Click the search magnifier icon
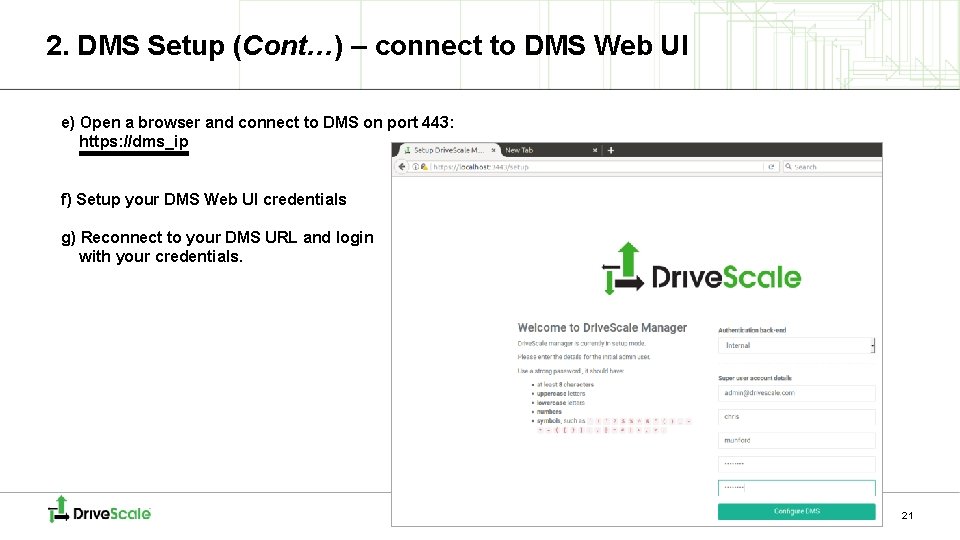The width and height of the screenshot is (960, 540). 789,167
